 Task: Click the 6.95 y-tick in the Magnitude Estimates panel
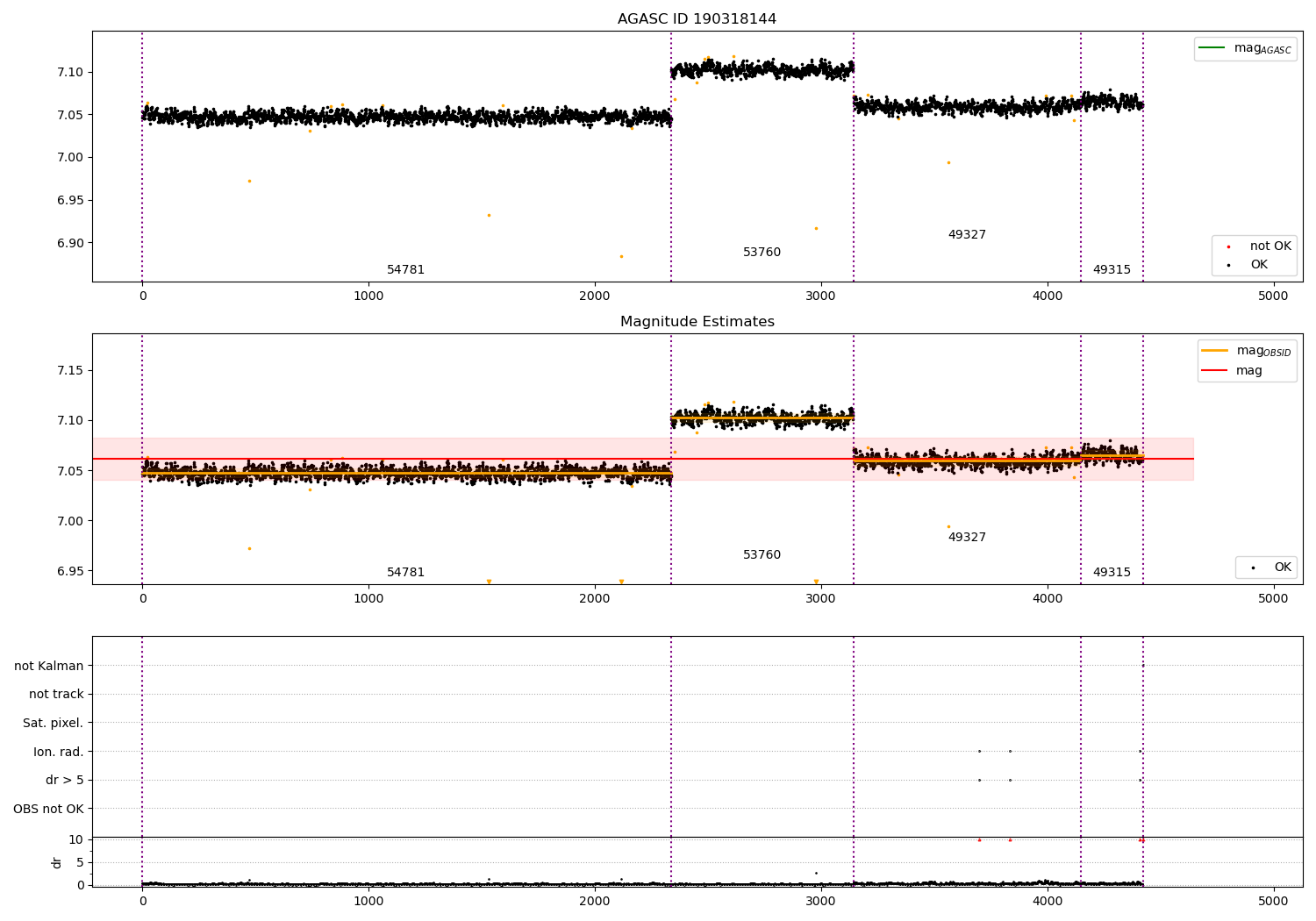[70, 572]
